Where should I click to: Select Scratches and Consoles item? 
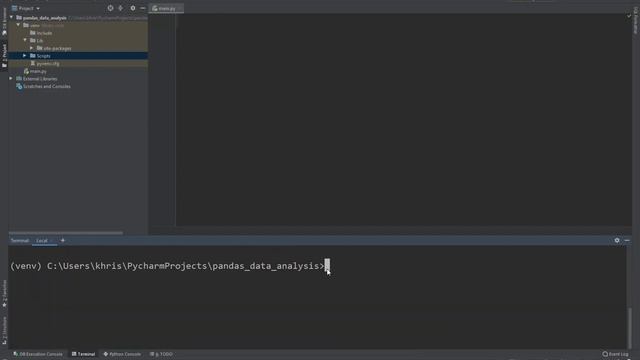pyautogui.click(x=43, y=86)
